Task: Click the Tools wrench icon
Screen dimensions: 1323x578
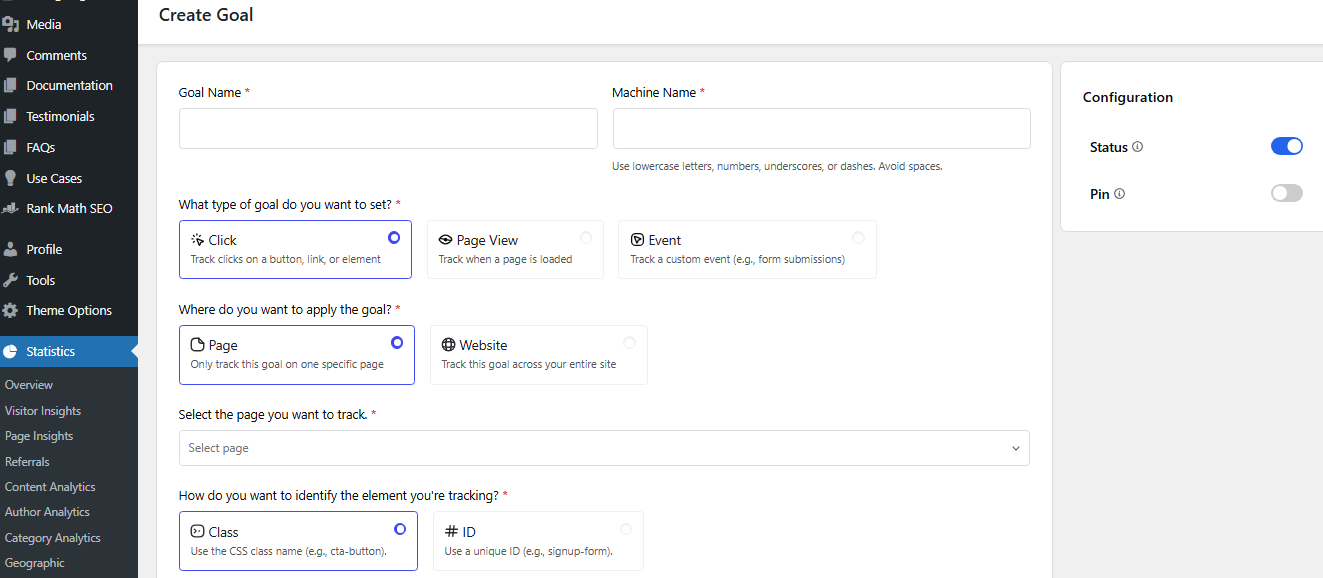Action: (11, 280)
